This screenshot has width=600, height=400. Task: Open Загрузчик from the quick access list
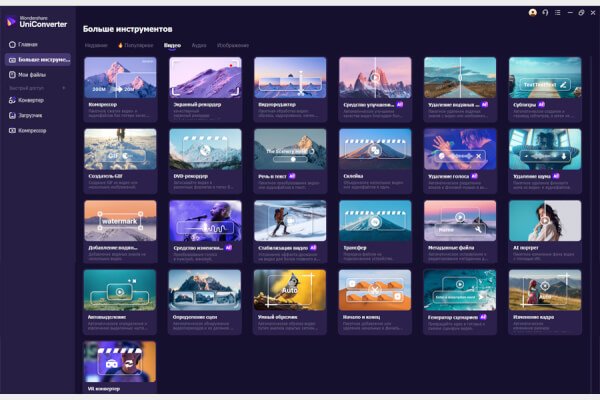(x=25, y=115)
